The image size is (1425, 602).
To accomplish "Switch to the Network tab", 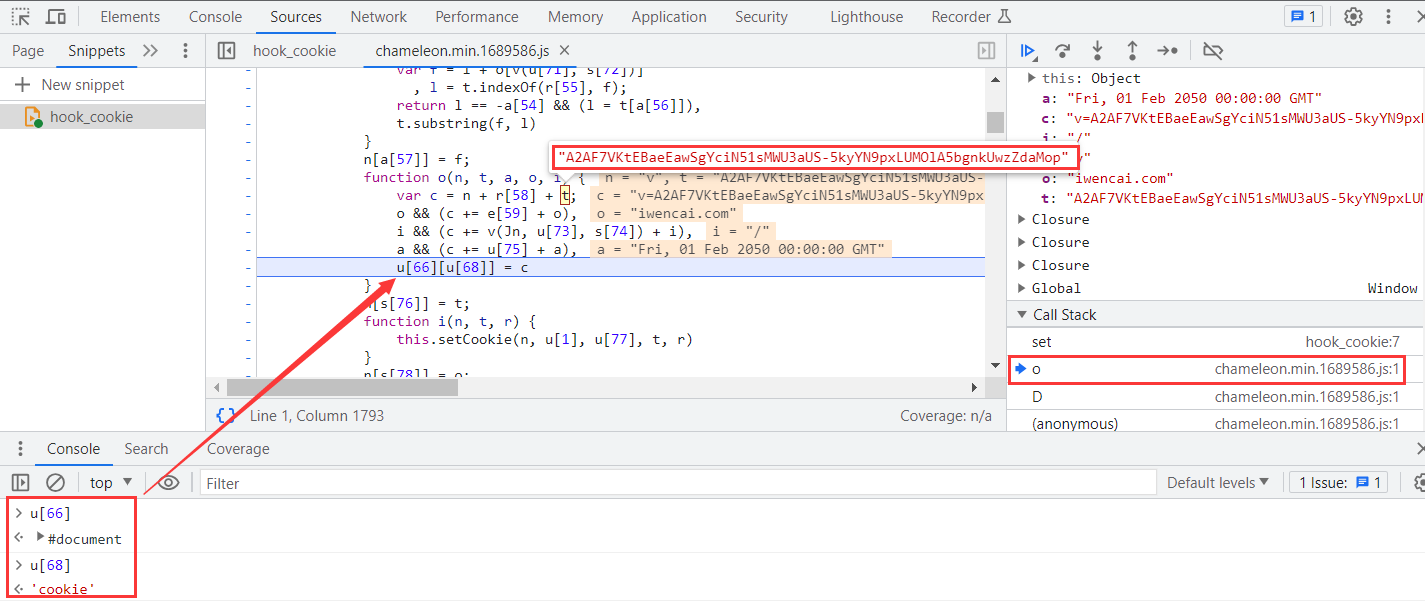I will coord(378,17).
